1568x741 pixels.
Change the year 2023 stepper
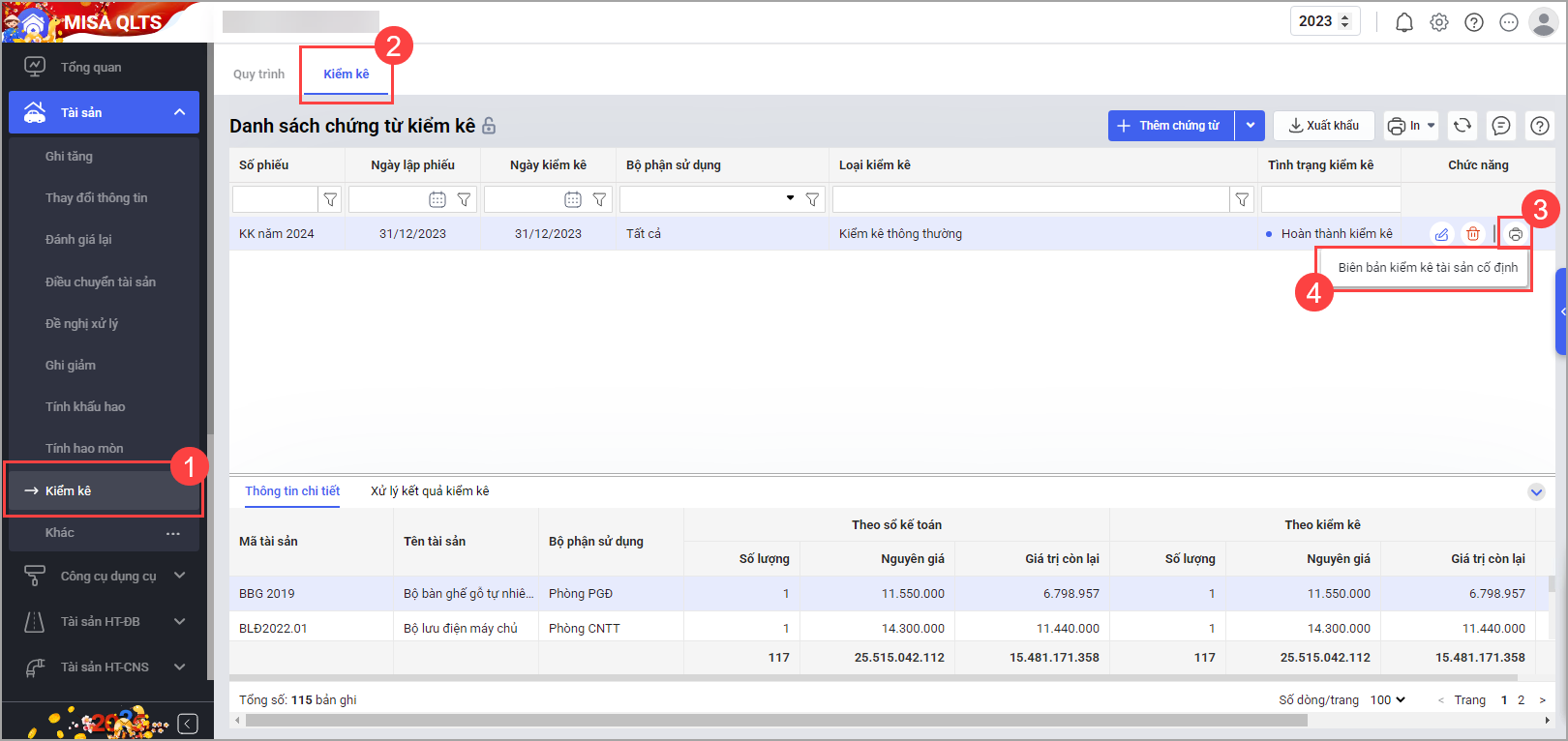tap(1344, 21)
